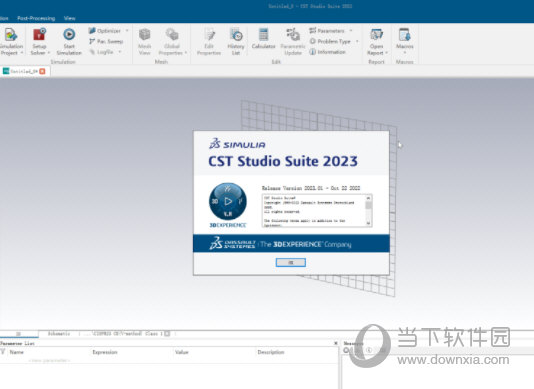Click the CST round logo in dialog

[228, 201]
